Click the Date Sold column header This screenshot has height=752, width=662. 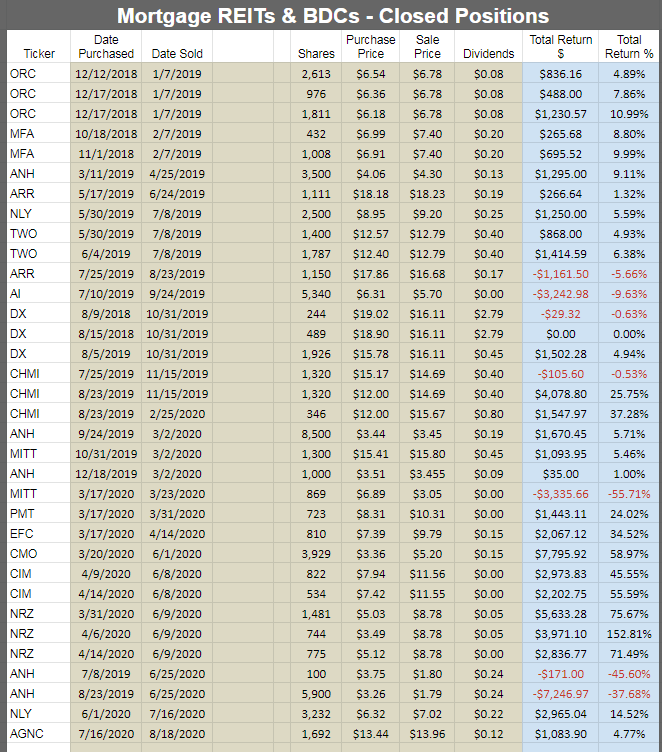pyautogui.click(x=177, y=53)
